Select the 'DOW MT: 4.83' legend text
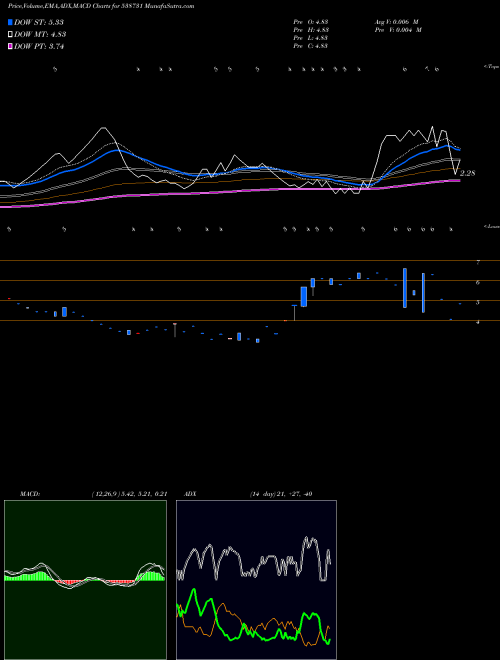This screenshot has width=500, height=660. (x=40, y=35)
